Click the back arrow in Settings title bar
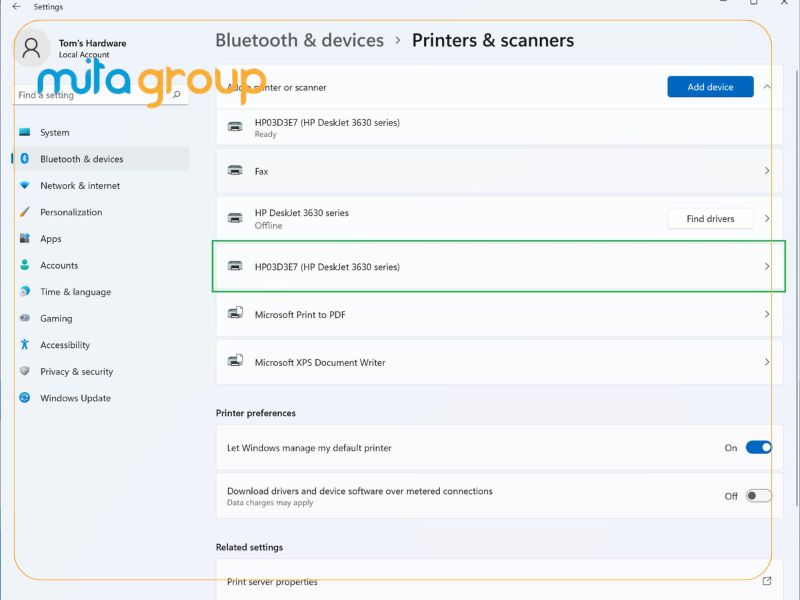Viewport: 800px width, 600px height. (x=17, y=7)
